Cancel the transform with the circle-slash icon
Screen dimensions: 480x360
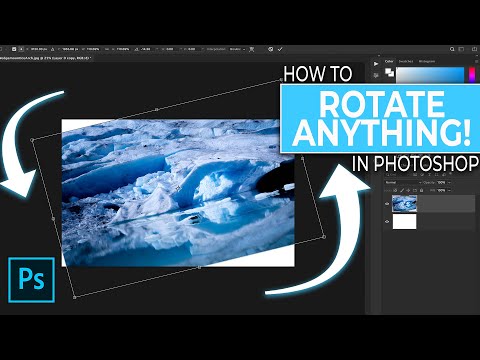coord(270,49)
